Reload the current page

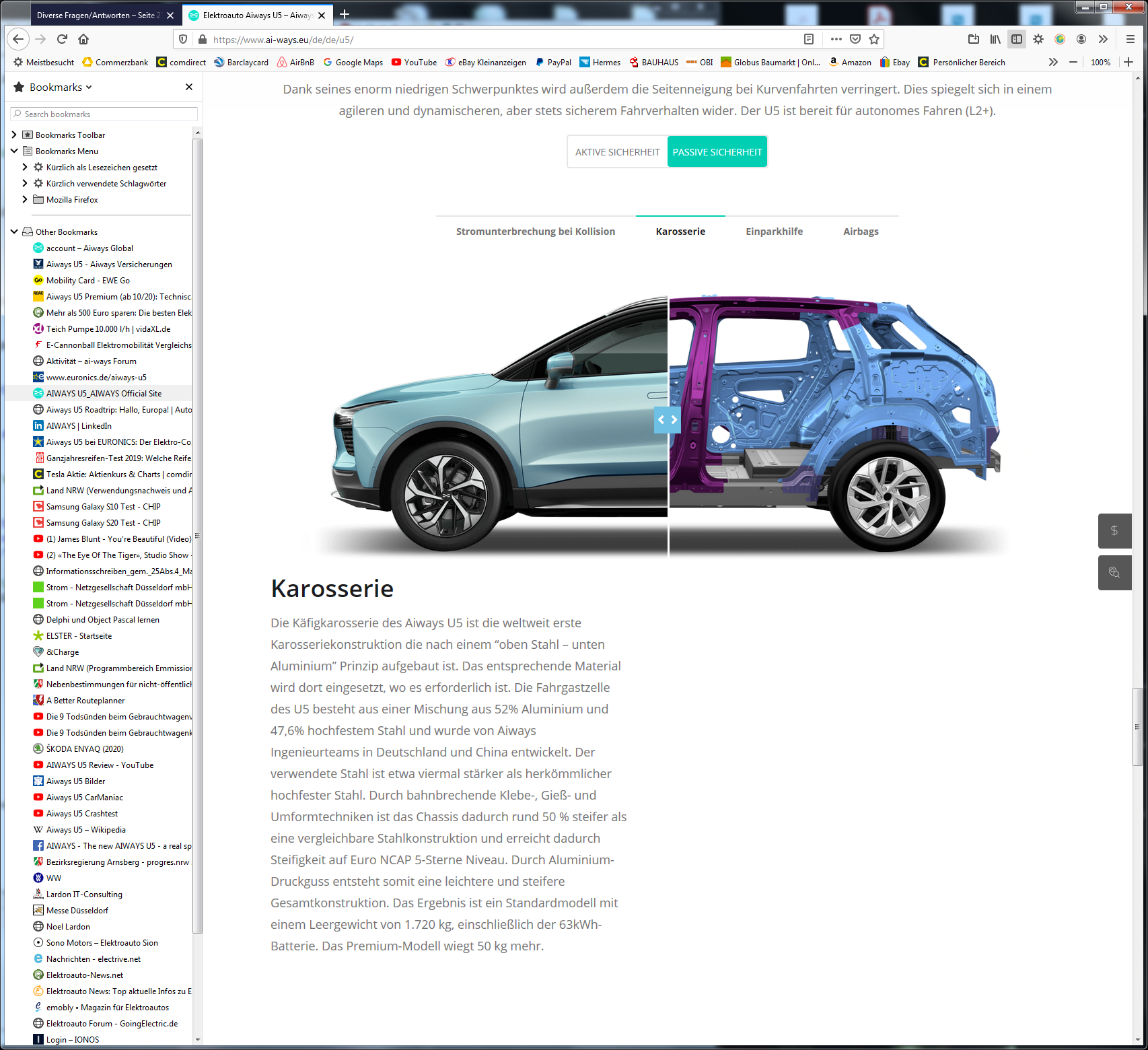tap(62, 39)
